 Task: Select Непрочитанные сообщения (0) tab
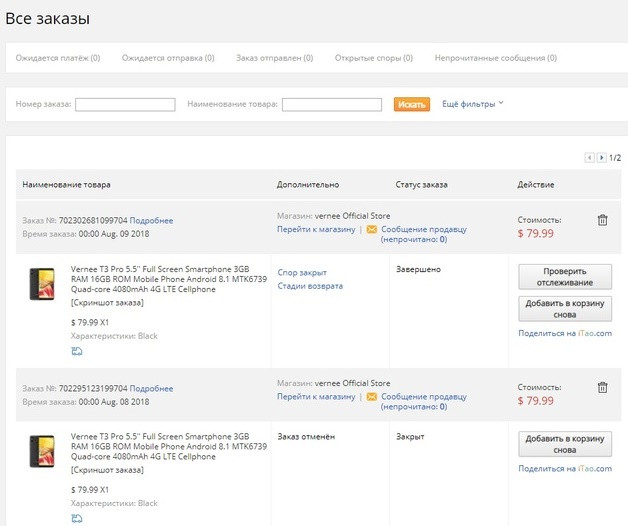[496, 58]
